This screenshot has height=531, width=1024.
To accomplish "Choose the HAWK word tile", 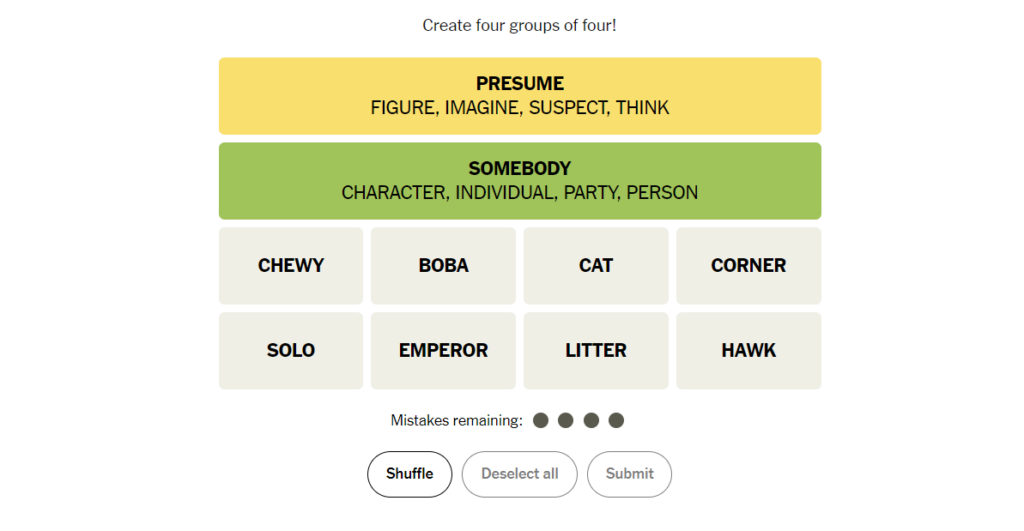I will (x=748, y=351).
